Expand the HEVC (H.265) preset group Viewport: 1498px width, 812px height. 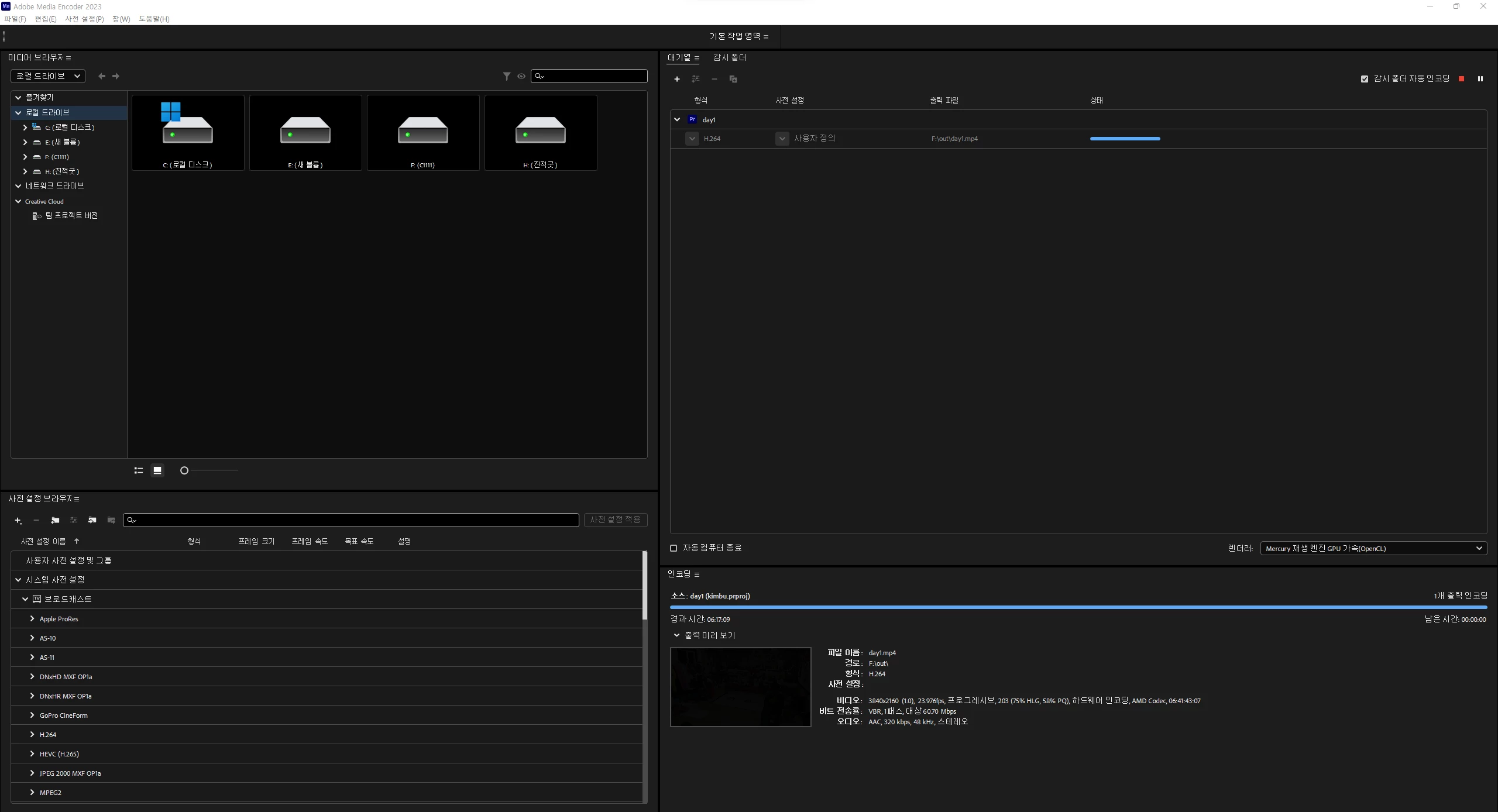[32, 754]
